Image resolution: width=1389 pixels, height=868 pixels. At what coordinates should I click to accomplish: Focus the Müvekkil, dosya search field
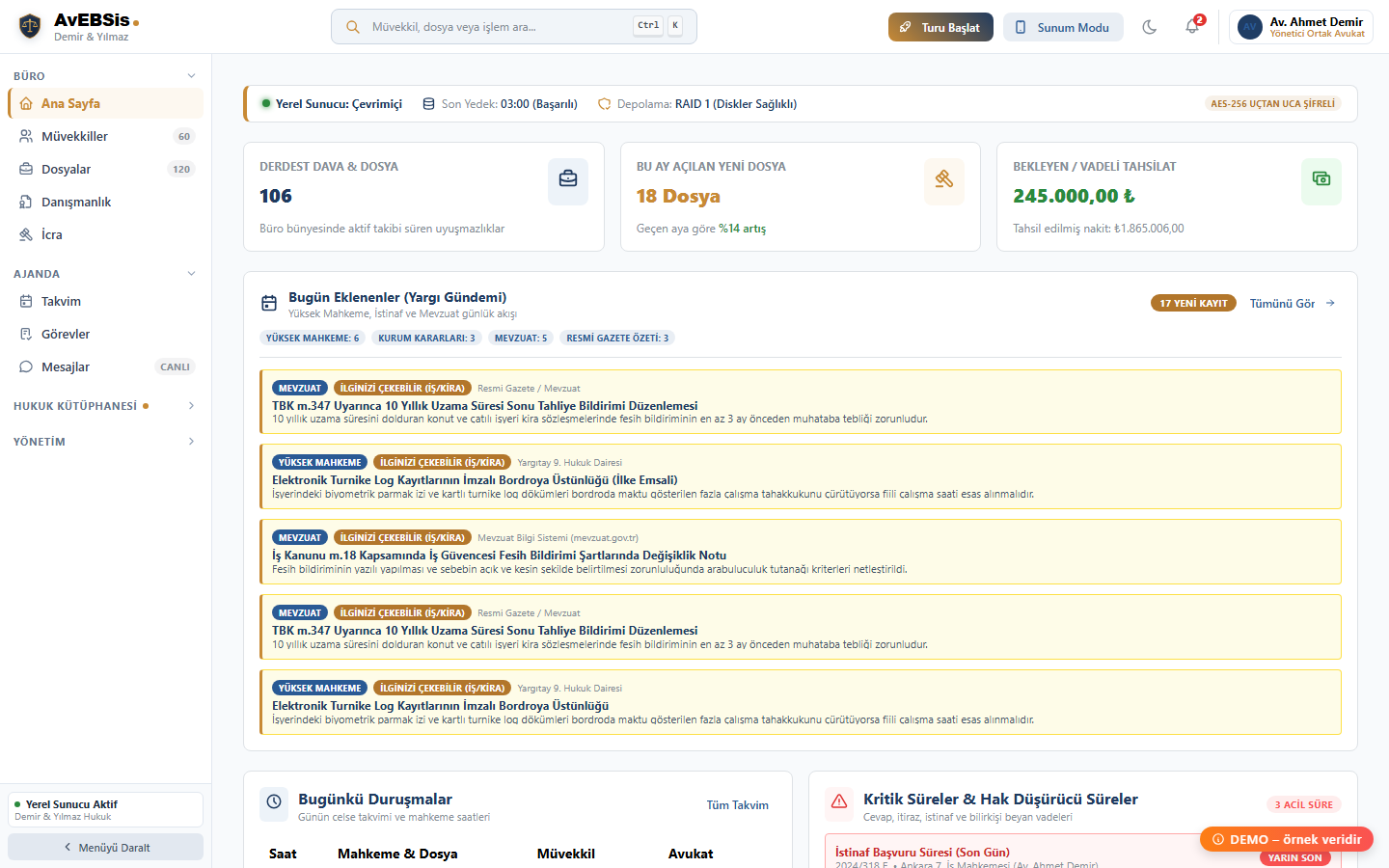[x=514, y=27]
